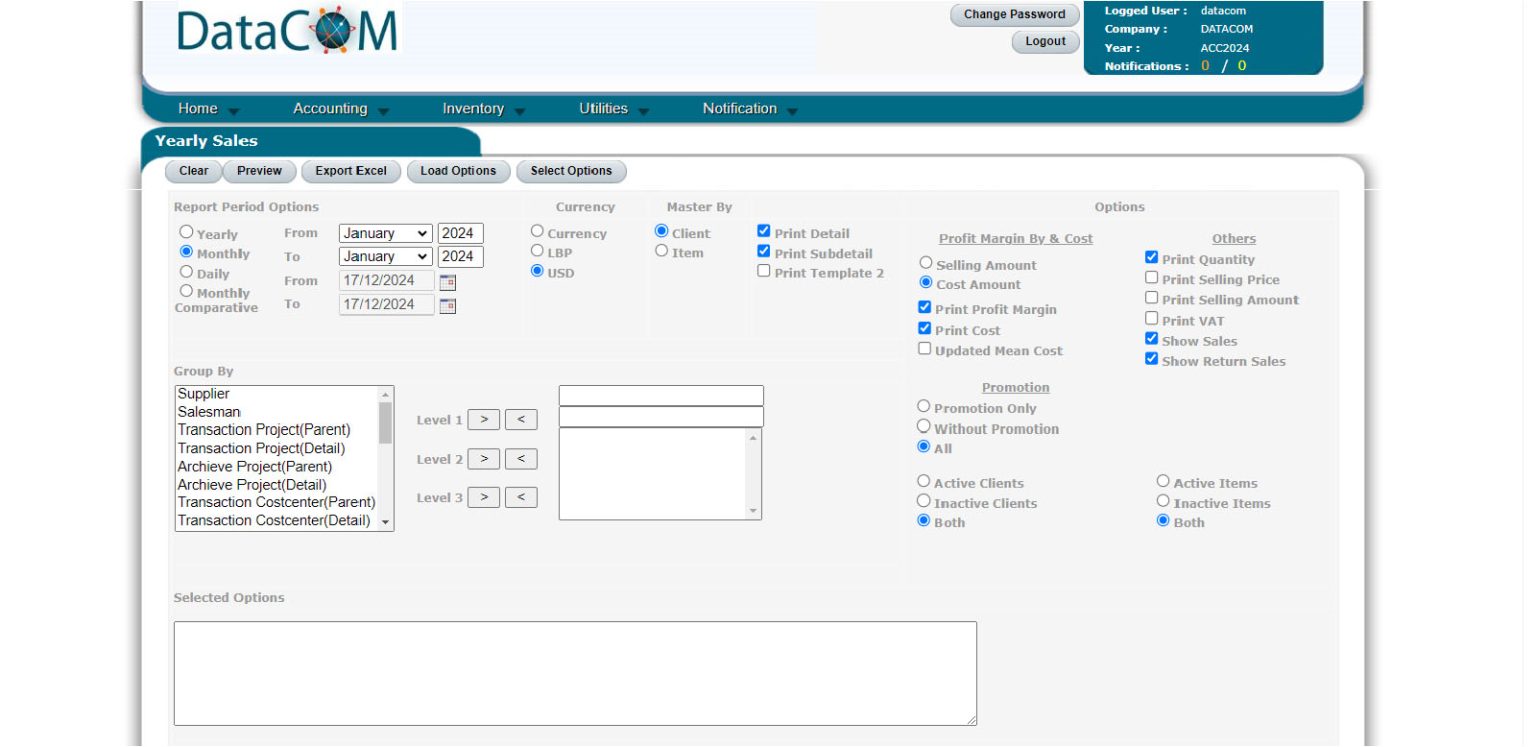Open the From month dropdown
This screenshot has width=1536, height=747.
[386, 232]
